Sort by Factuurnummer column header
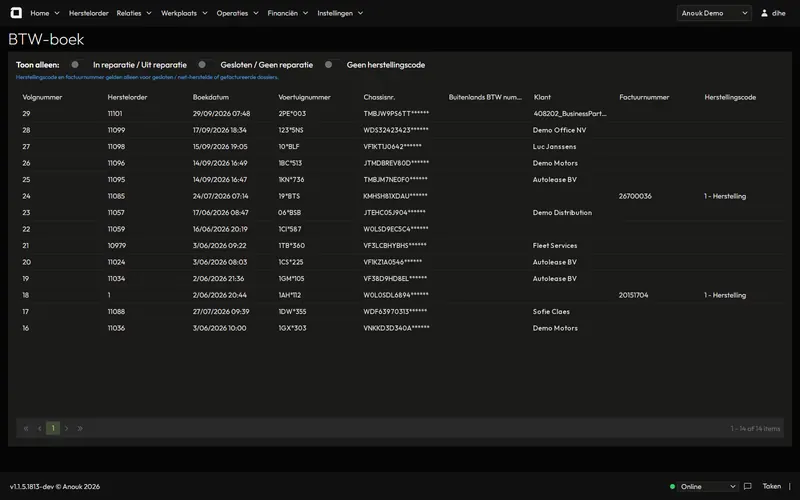 click(644, 97)
